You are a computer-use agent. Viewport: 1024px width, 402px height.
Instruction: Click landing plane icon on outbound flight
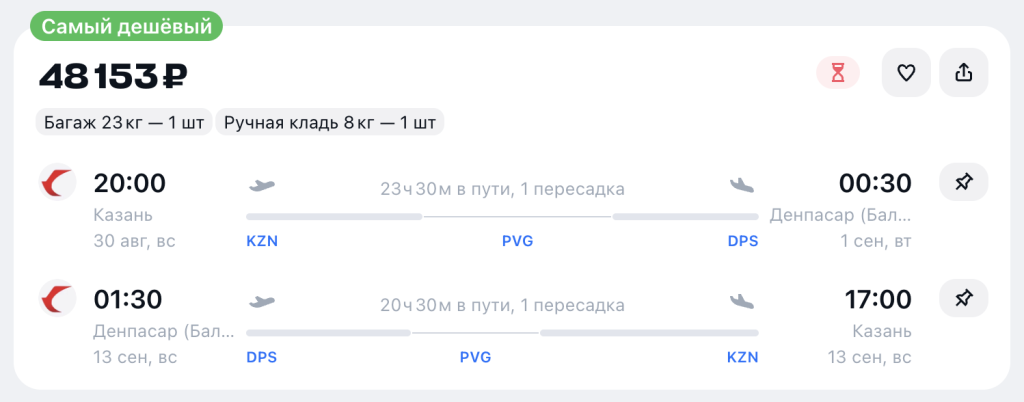coord(742,185)
